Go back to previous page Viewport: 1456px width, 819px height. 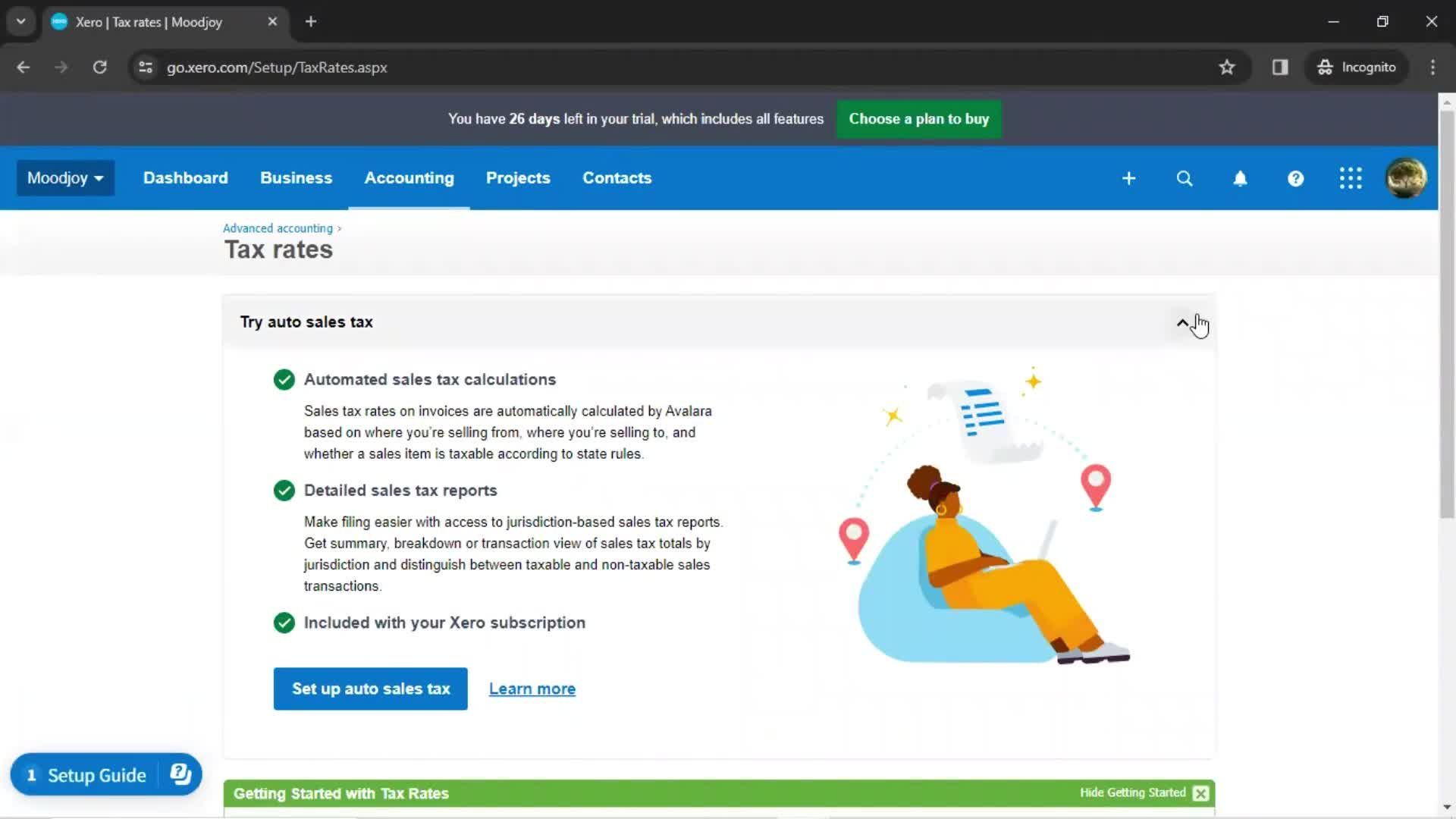point(24,67)
